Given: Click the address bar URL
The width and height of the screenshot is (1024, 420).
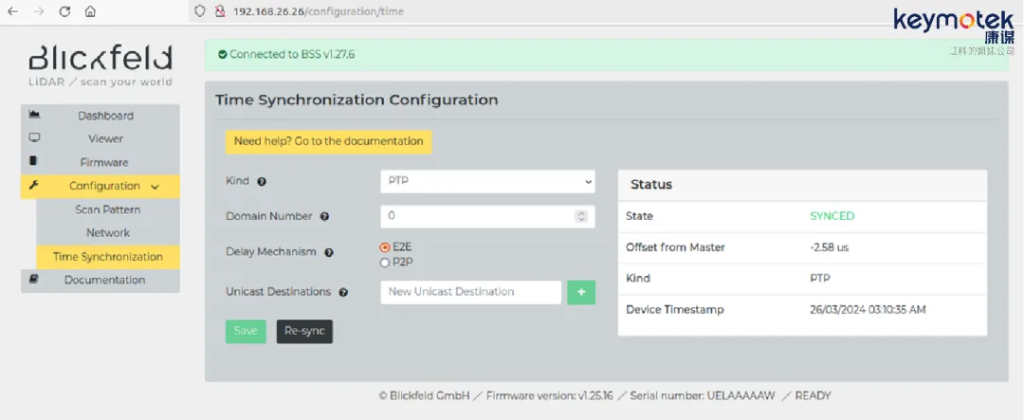Looking at the screenshot, I should 318,12.
